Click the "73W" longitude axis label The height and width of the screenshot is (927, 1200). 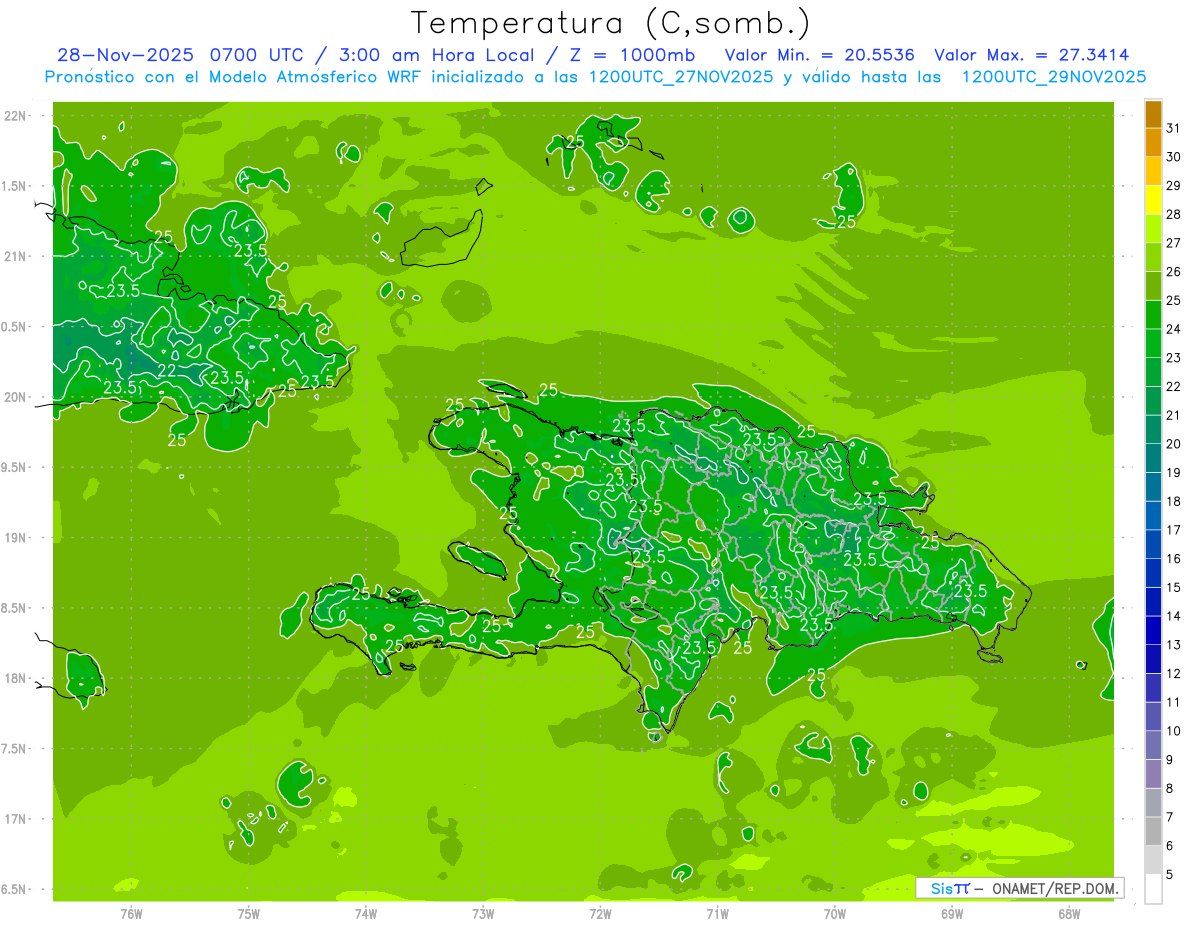pyautogui.click(x=483, y=913)
